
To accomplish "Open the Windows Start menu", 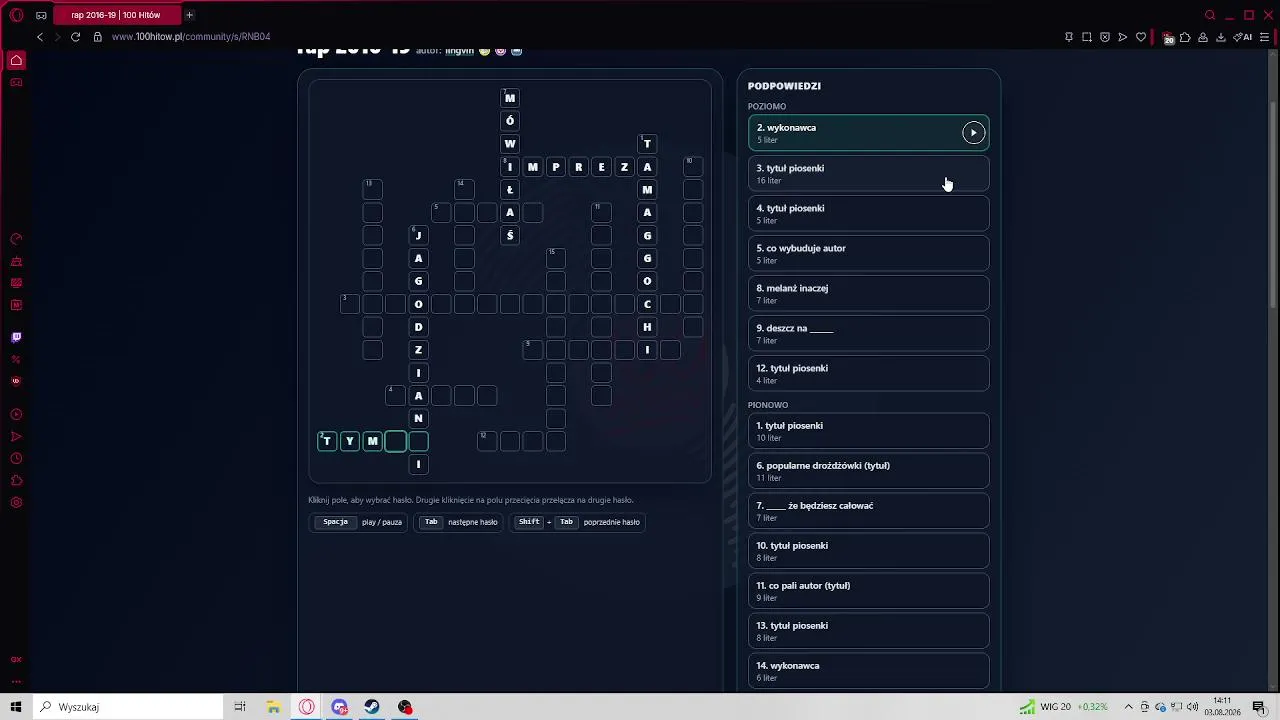I will tap(16, 707).
